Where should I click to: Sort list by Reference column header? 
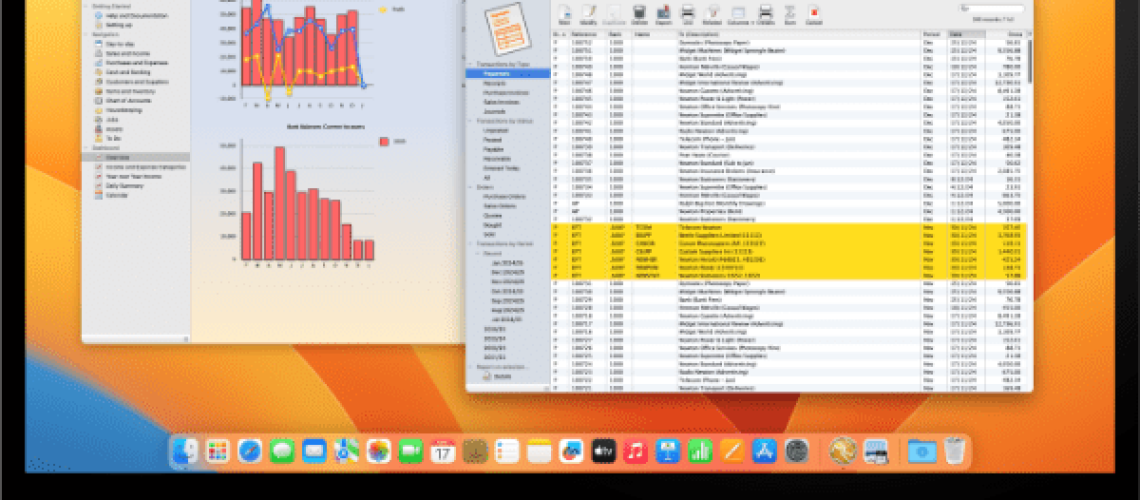(588, 33)
